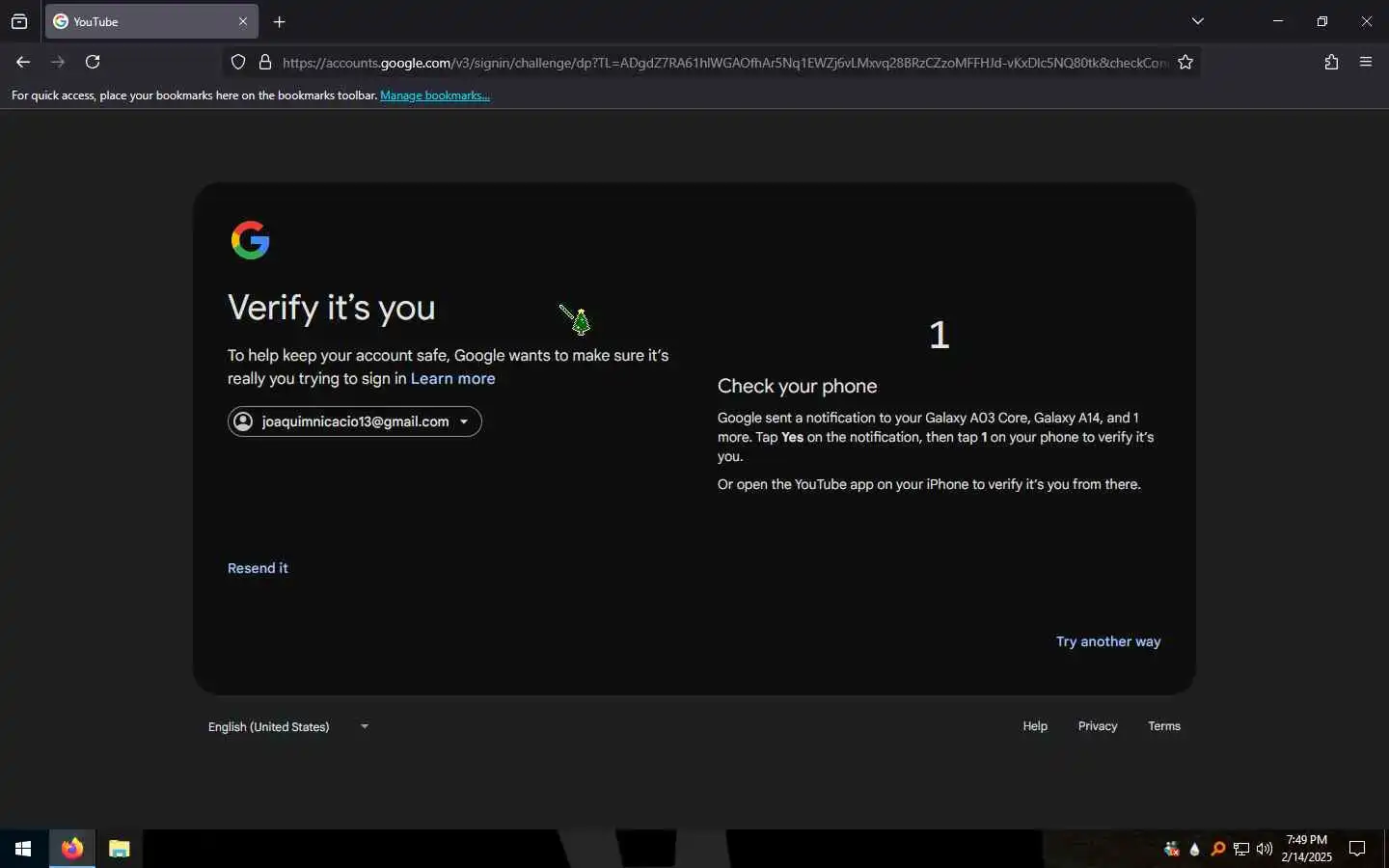Bookmark this page with the star icon
The width and height of the screenshot is (1389, 868).
point(1185,63)
